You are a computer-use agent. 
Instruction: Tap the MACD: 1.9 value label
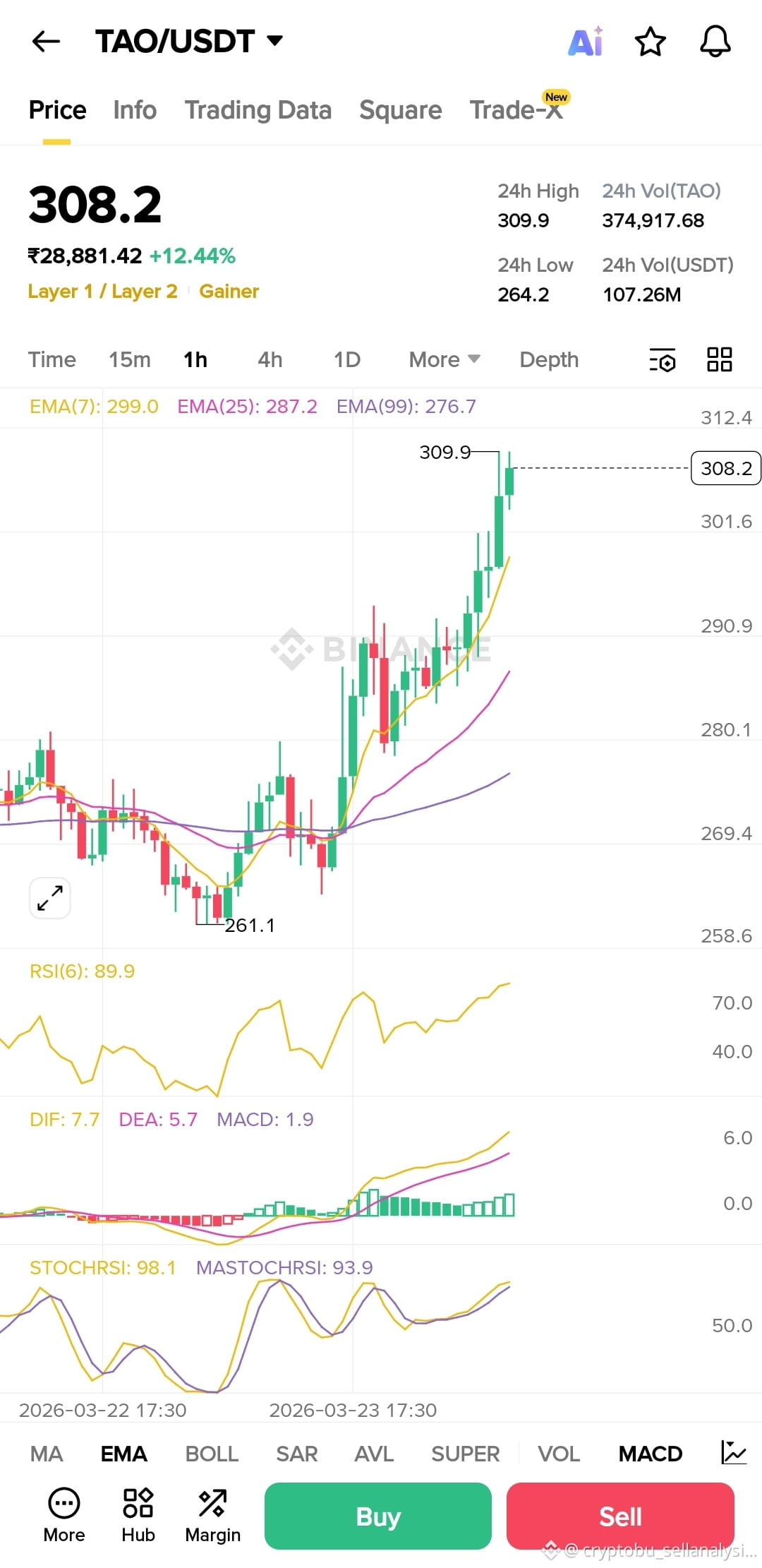(x=265, y=1119)
